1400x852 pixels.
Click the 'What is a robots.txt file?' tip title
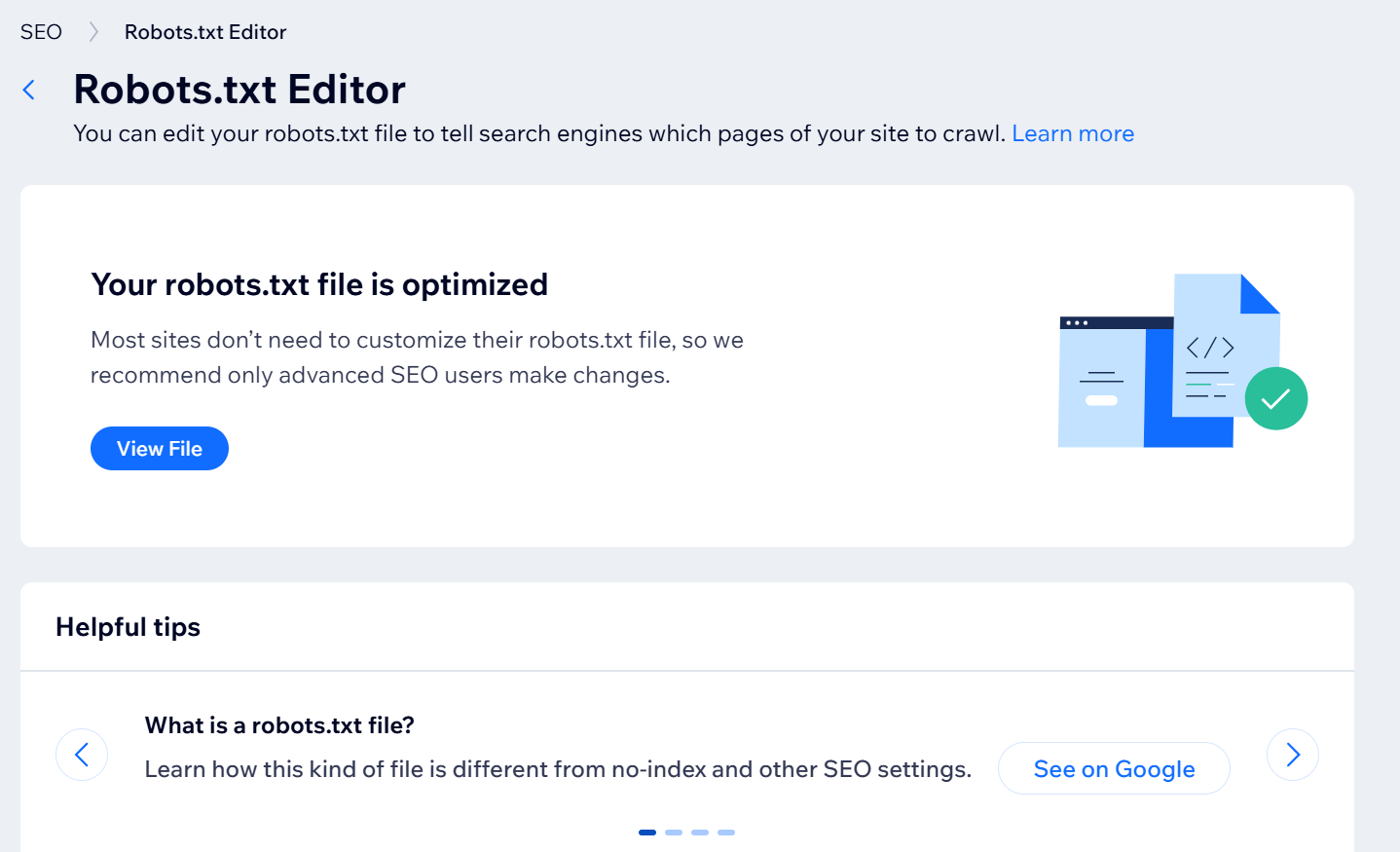click(x=279, y=725)
